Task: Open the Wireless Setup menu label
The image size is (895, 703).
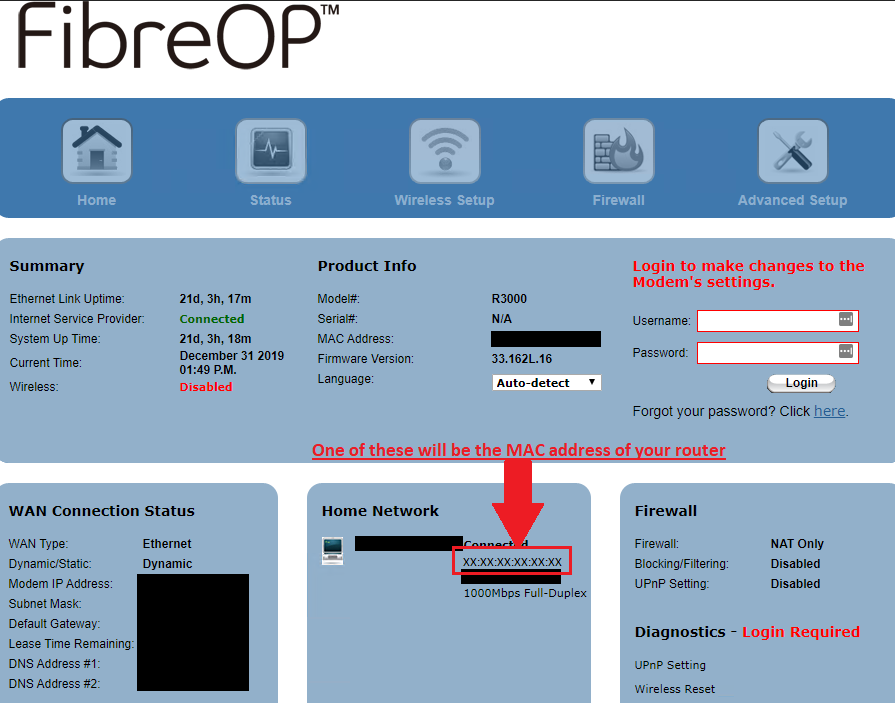Action: pos(445,200)
